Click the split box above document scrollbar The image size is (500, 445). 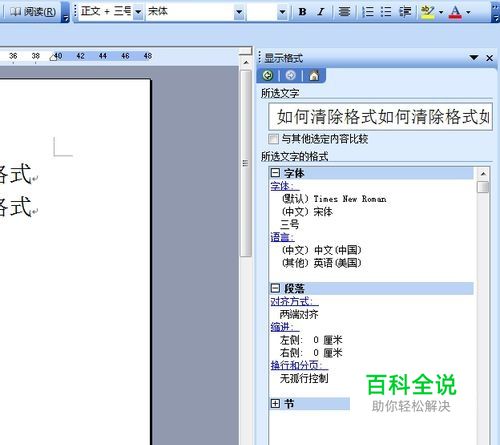(x=246, y=51)
